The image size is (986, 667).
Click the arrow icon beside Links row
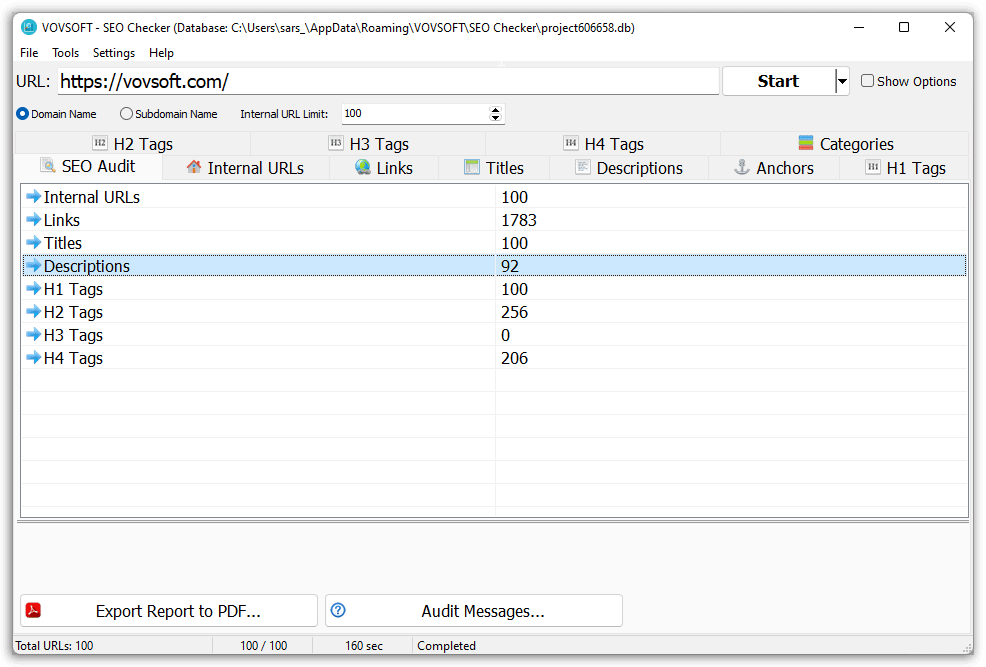pos(33,219)
